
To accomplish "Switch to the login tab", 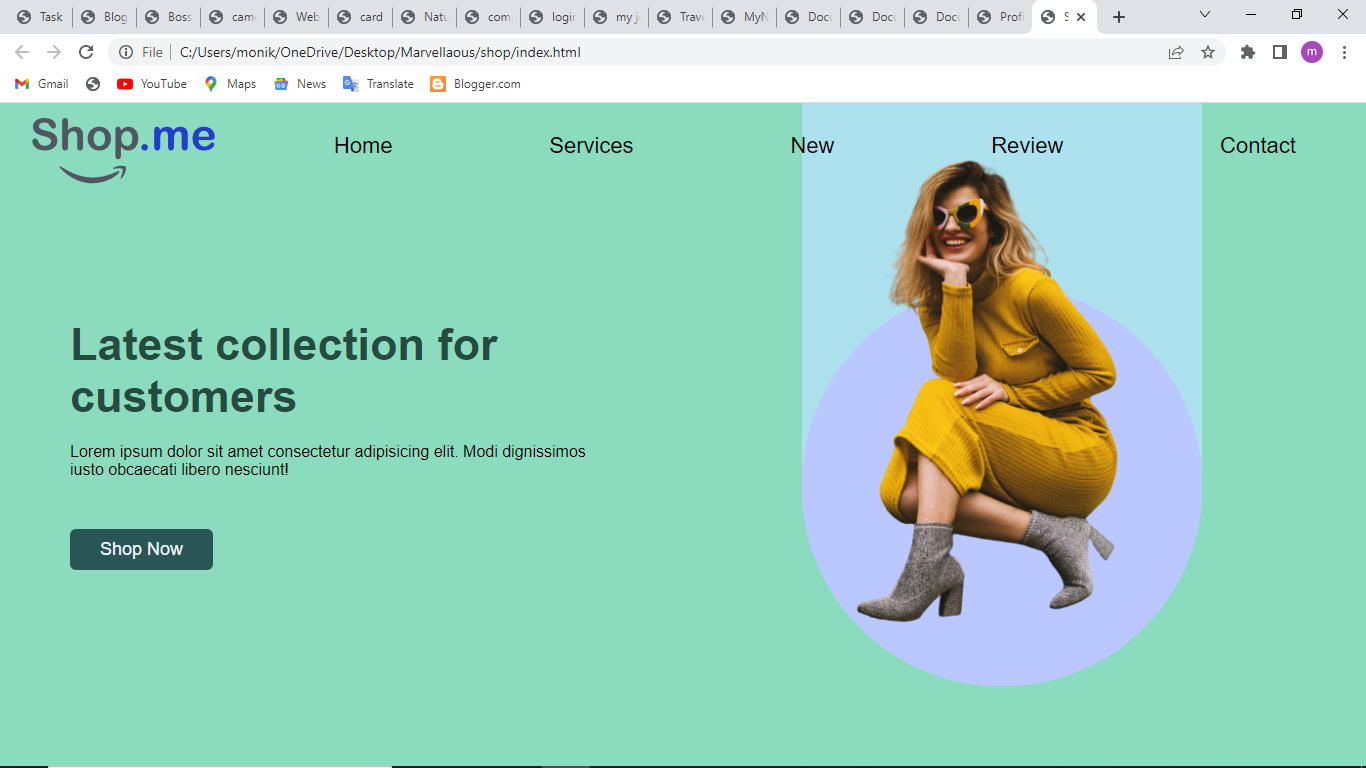I will pos(553,17).
